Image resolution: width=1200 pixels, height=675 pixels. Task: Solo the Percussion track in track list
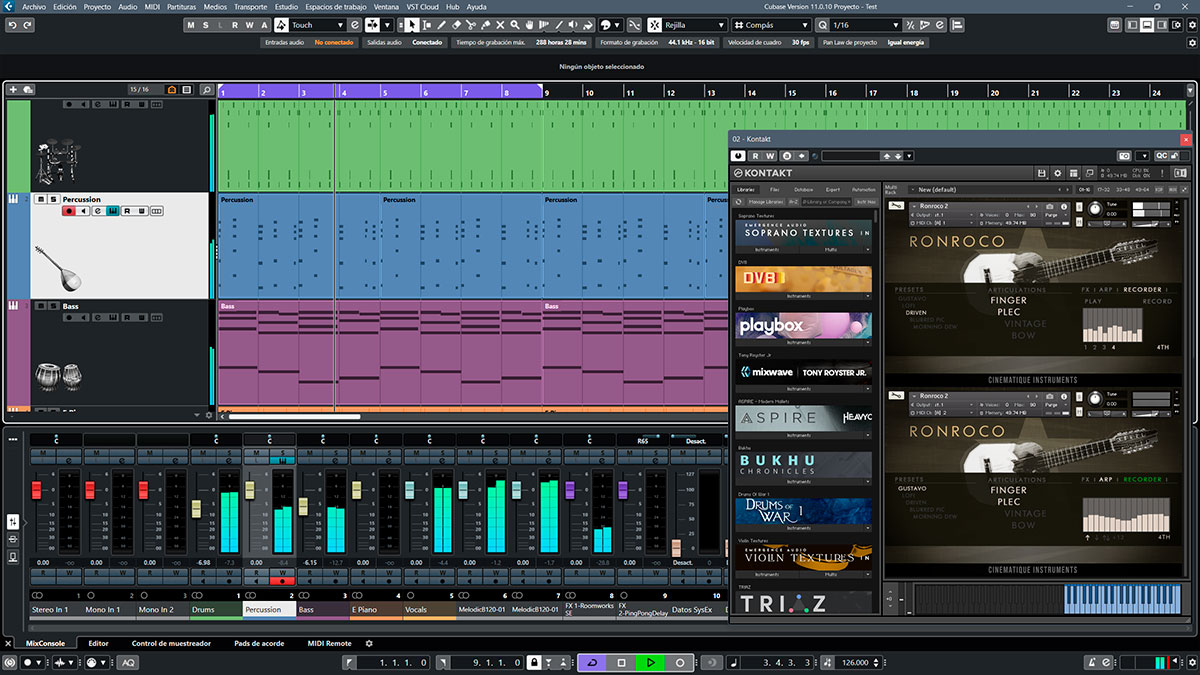[53, 199]
